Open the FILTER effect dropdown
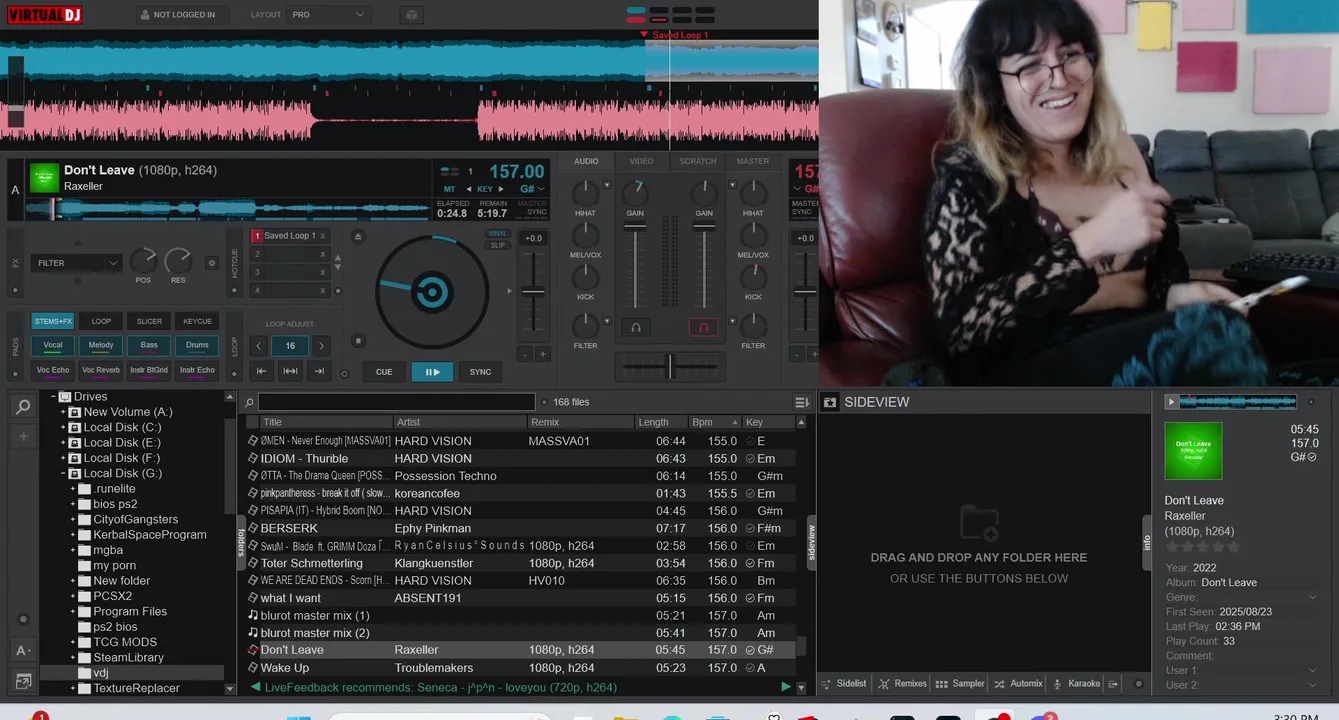The image size is (1339, 720). click(x=77, y=263)
